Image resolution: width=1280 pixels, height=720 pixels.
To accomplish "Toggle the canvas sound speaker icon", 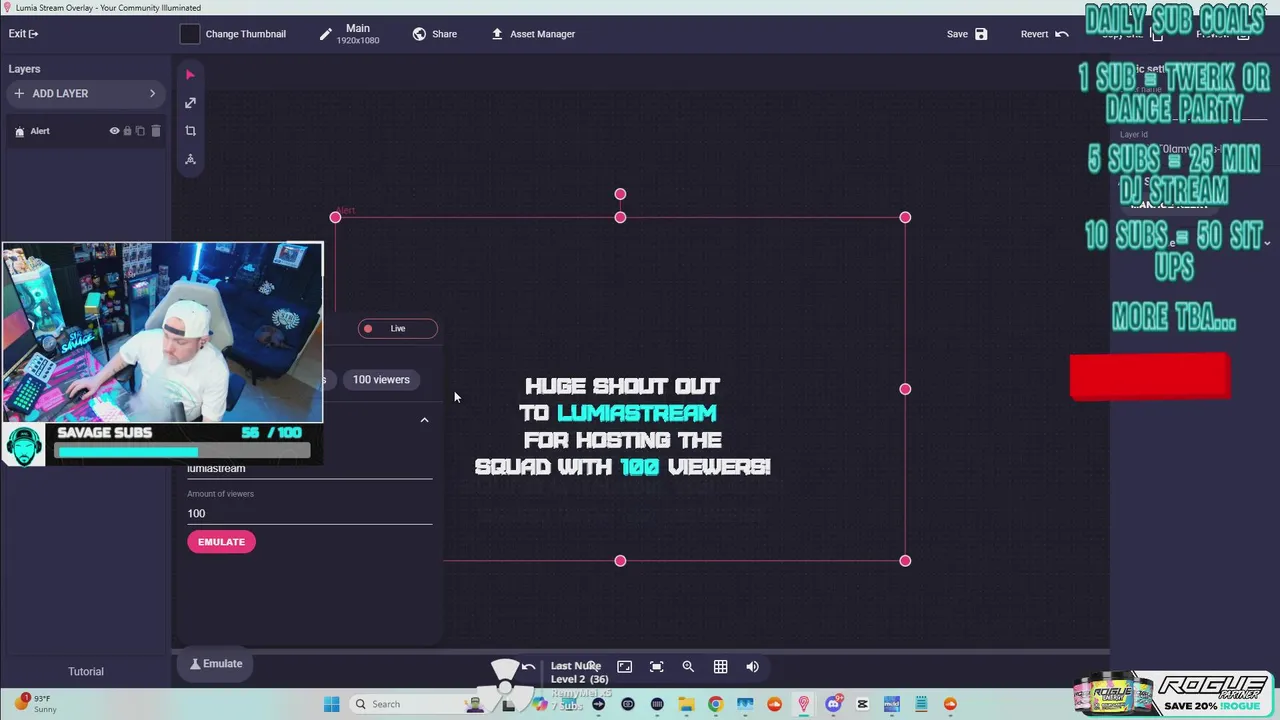I will click(752, 667).
